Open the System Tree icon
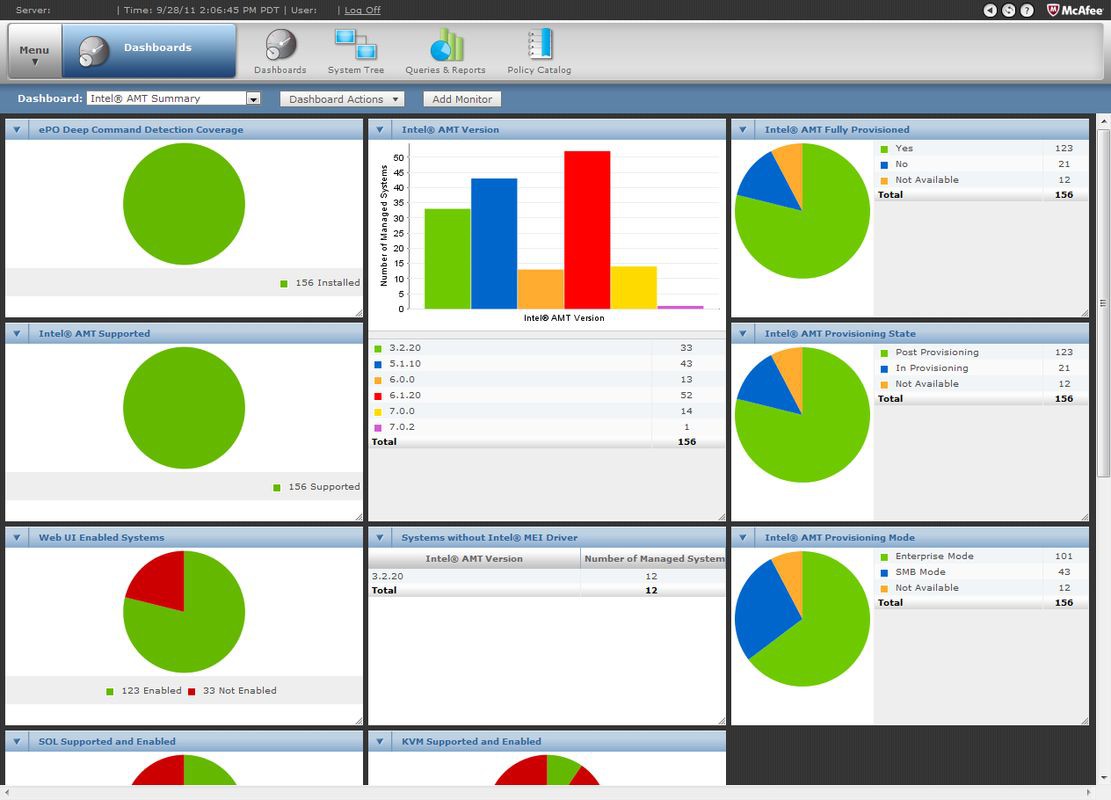 tap(355, 48)
